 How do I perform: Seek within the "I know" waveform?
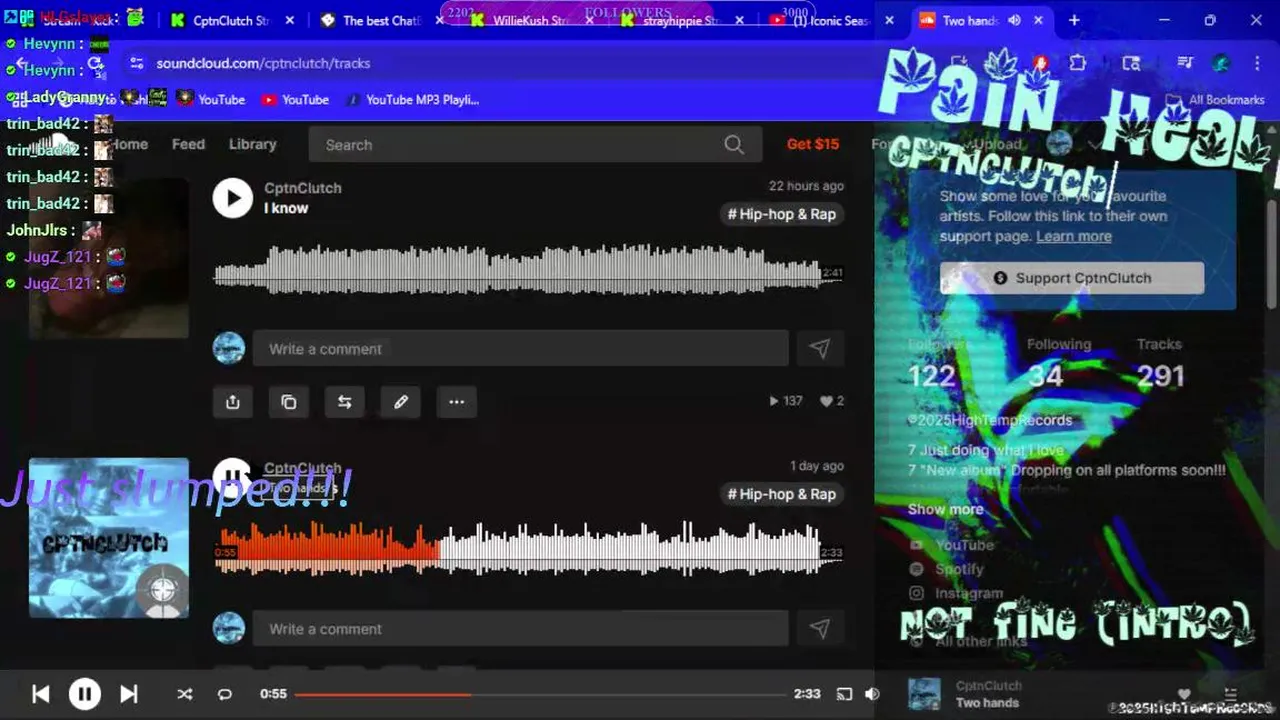(528, 270)
